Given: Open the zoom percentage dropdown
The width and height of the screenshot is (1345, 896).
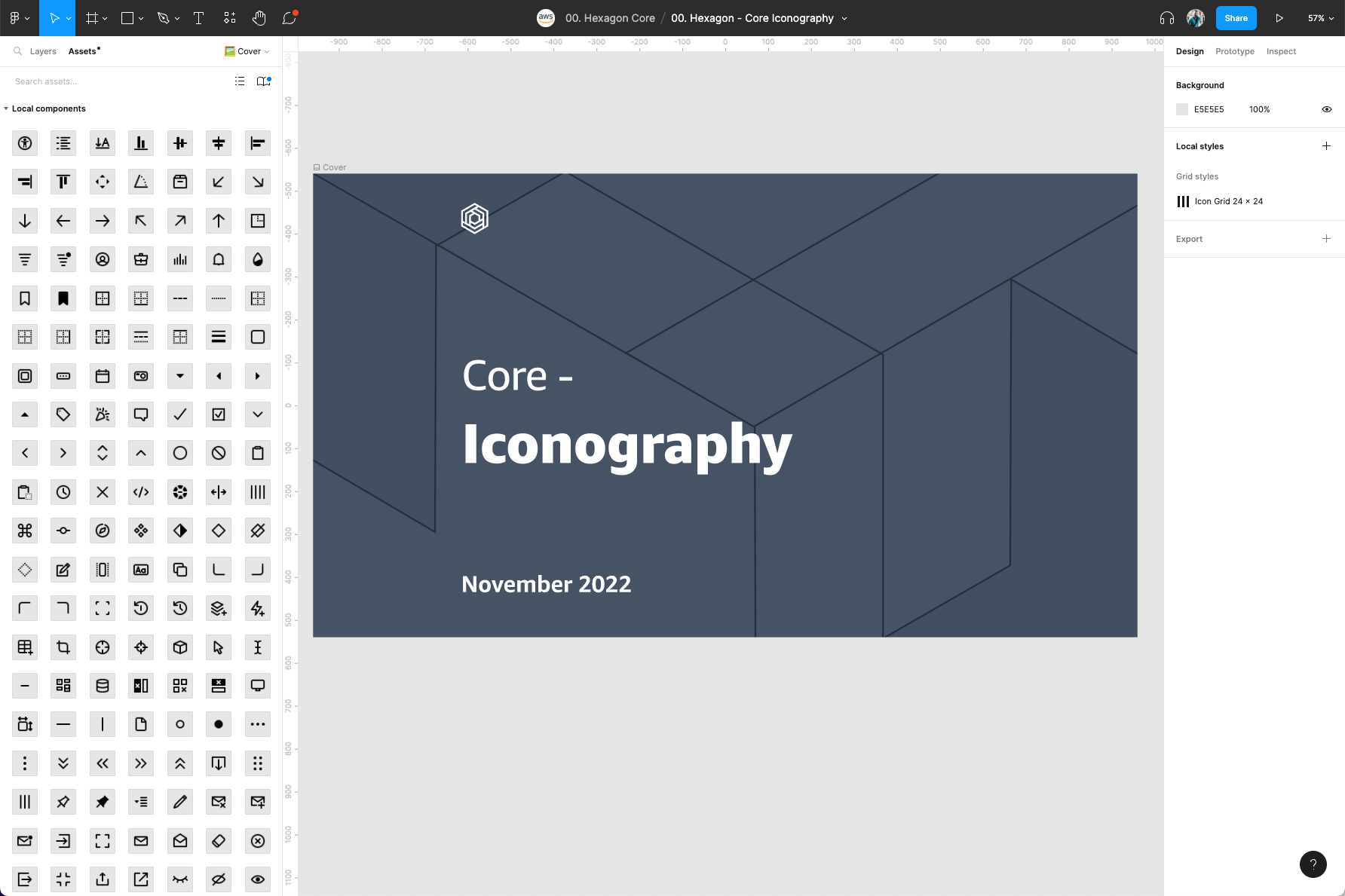Looking at the screenshot, I should [1319, 17].
